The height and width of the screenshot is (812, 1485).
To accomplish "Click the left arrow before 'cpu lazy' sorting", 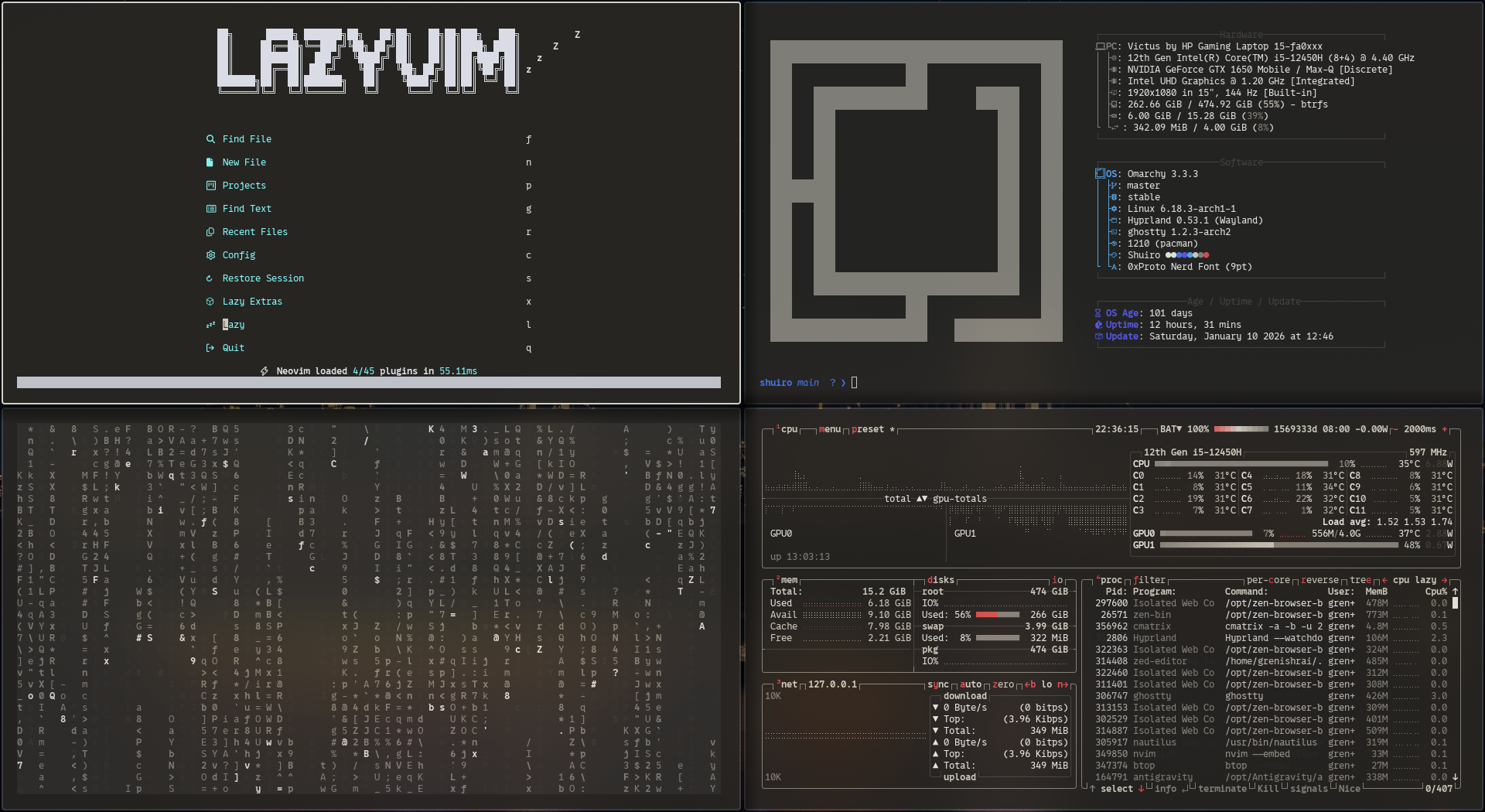I will point(1384,580).
